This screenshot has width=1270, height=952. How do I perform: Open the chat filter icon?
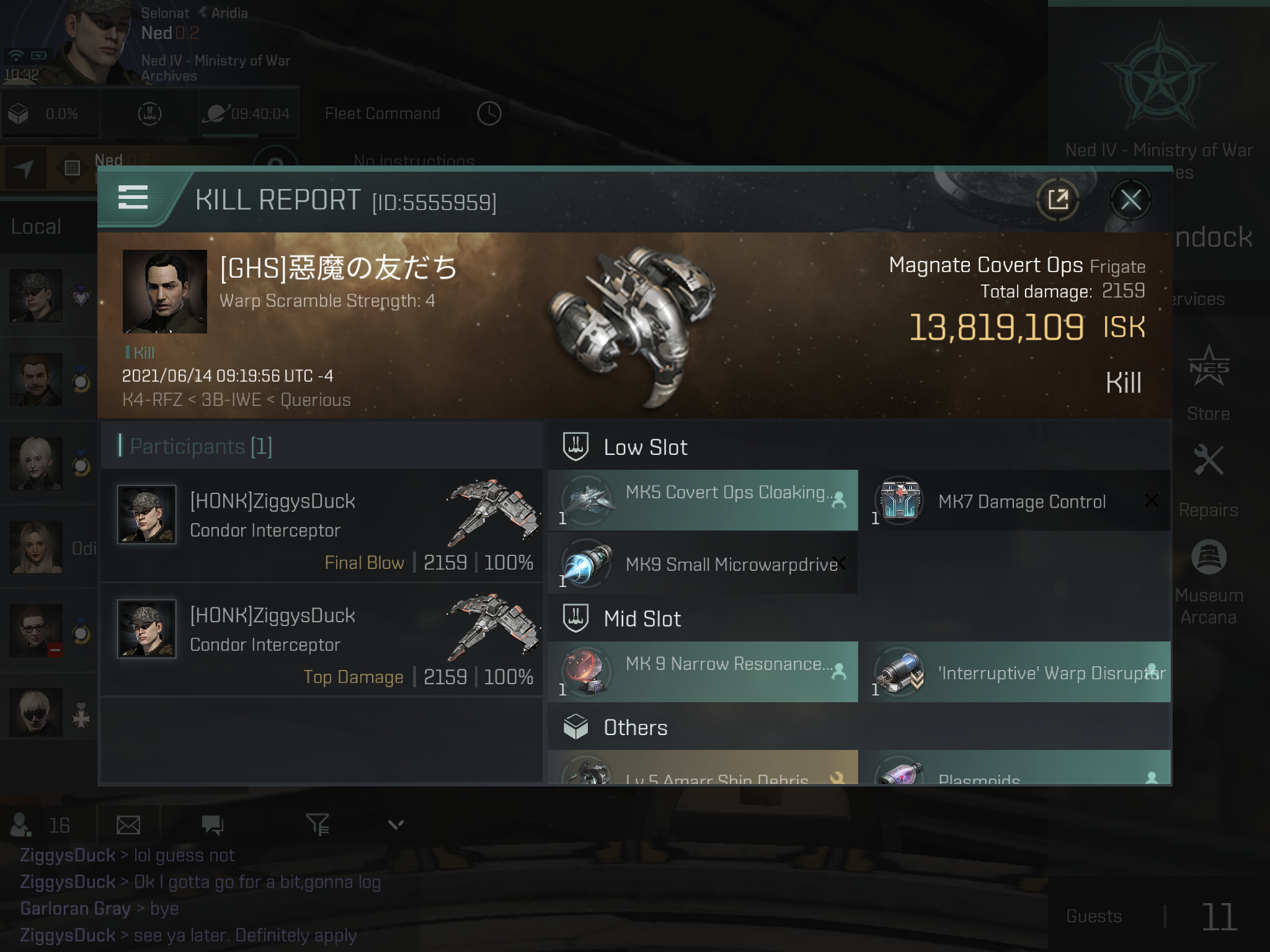[x=317, y=824]
